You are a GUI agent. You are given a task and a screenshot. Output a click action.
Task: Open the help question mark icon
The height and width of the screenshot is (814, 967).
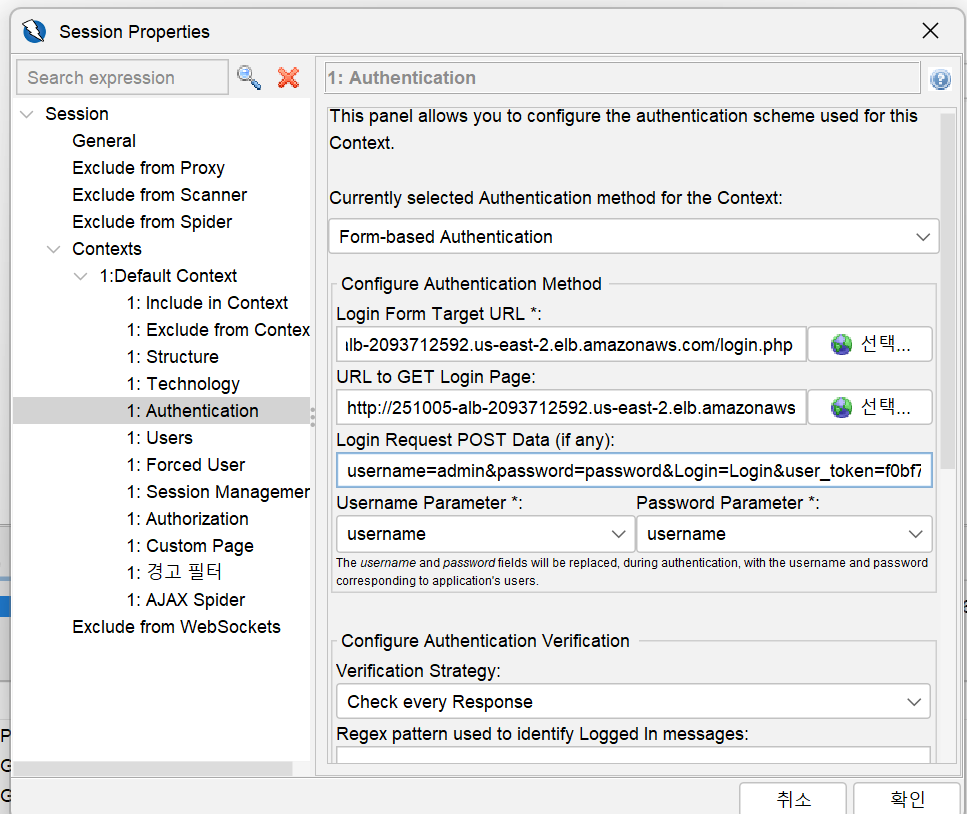tap(939, 79)
